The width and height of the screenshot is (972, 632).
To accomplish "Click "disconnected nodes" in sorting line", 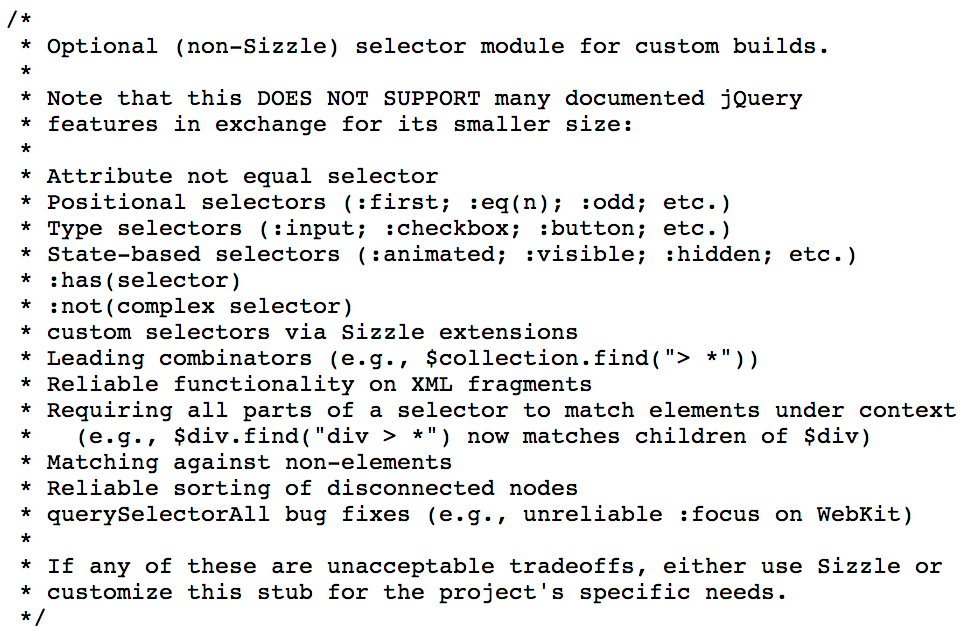I will click(452, 488).
